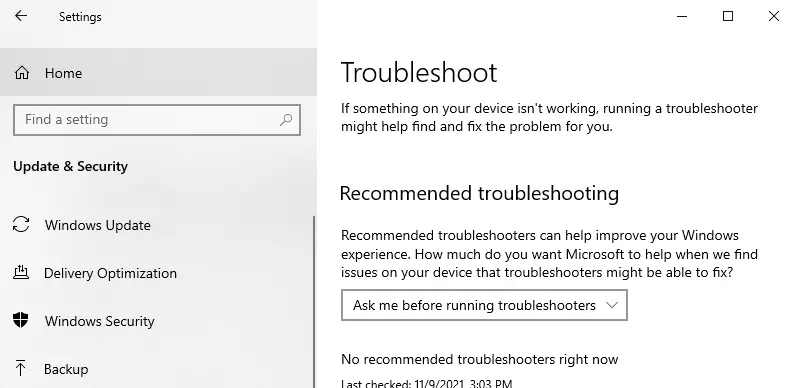Screen dimensions: 793x388
Task: Click the sidebar vertical scrollbar
Action: 314,302
